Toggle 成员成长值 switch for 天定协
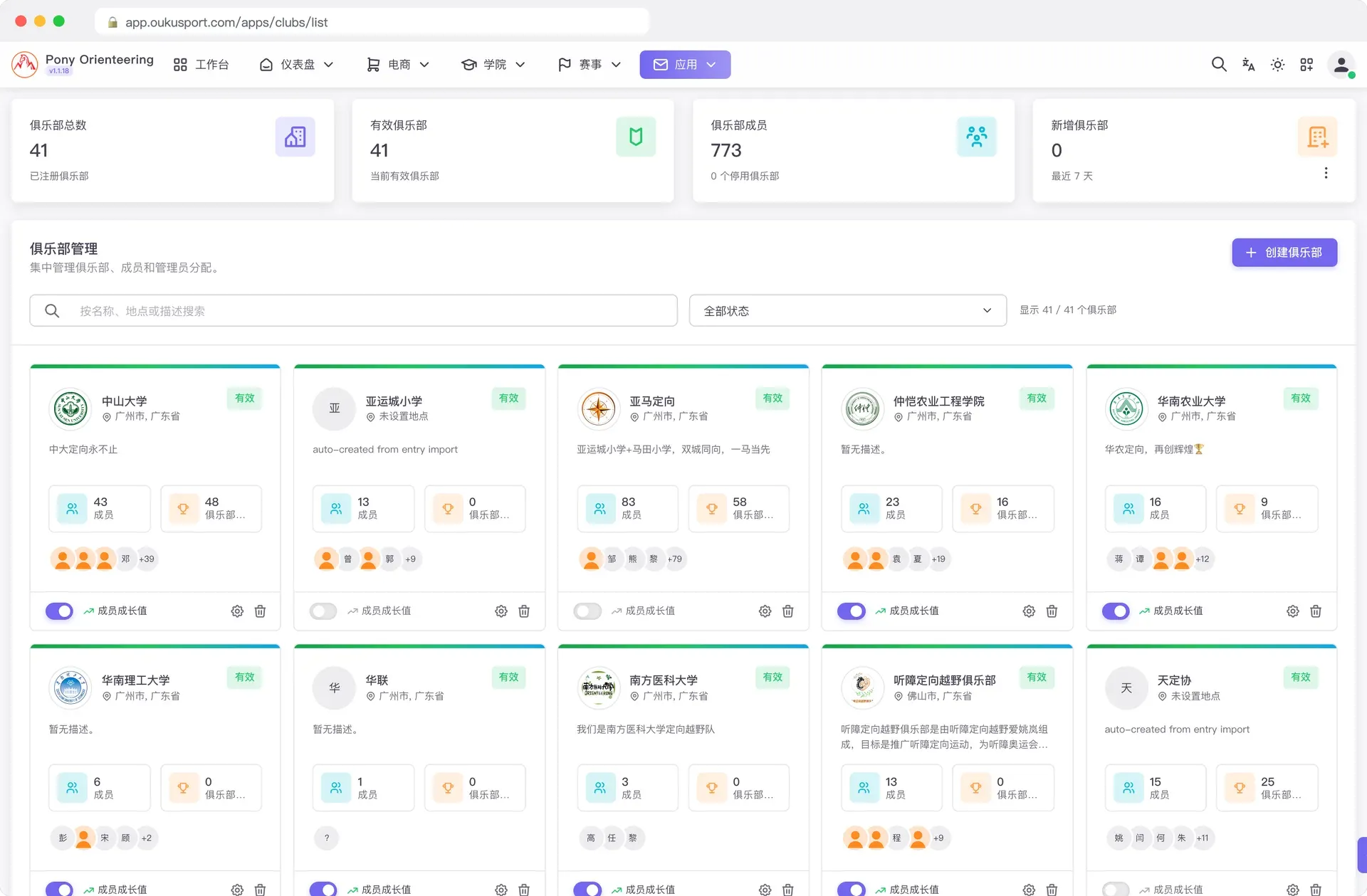Screen dimensions: 1367x896 pos(1116,889)
